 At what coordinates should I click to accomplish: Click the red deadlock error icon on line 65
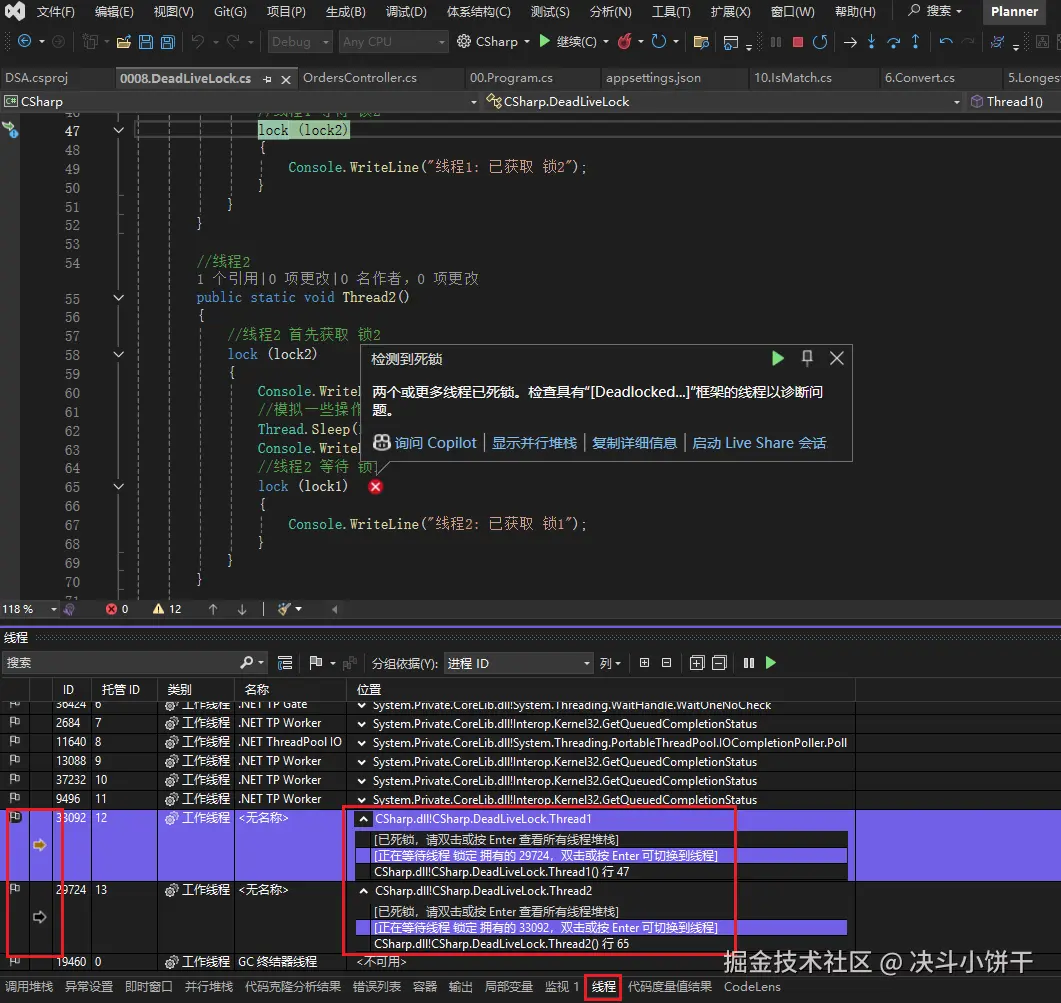[x=375, y=487]
